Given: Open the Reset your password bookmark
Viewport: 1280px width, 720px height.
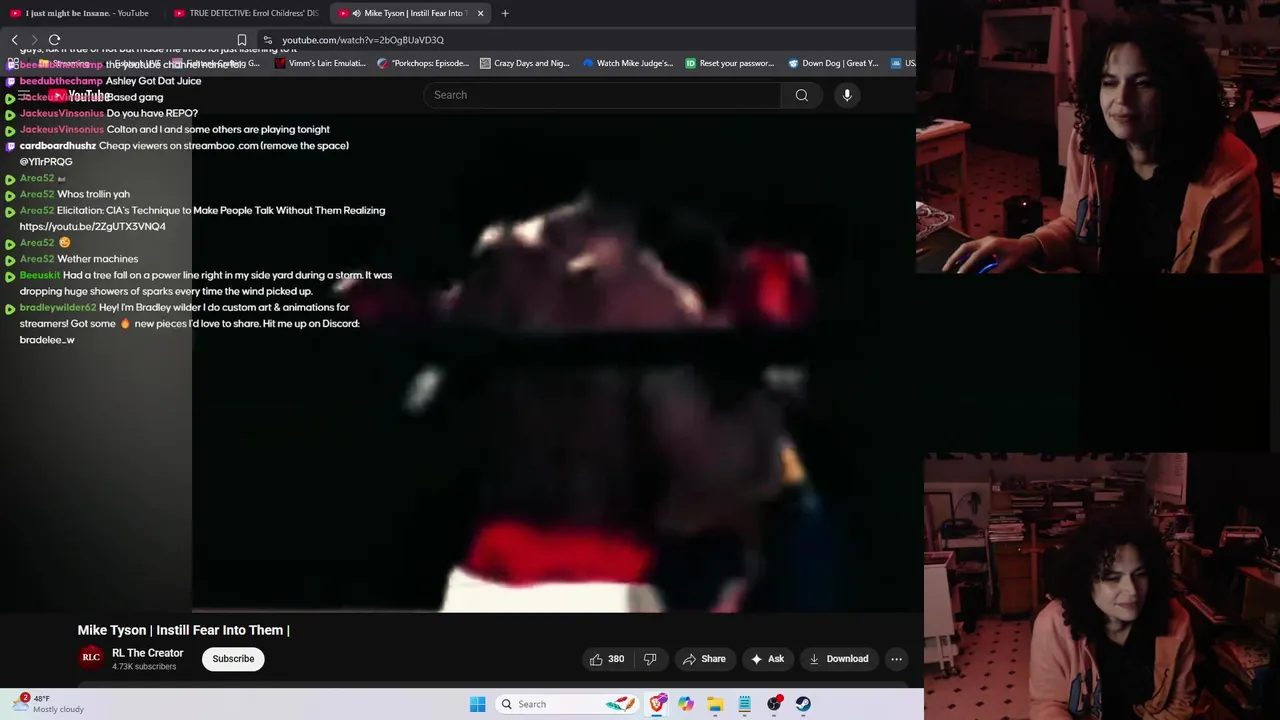Looking at the screenshot, I should coord(730,63).
